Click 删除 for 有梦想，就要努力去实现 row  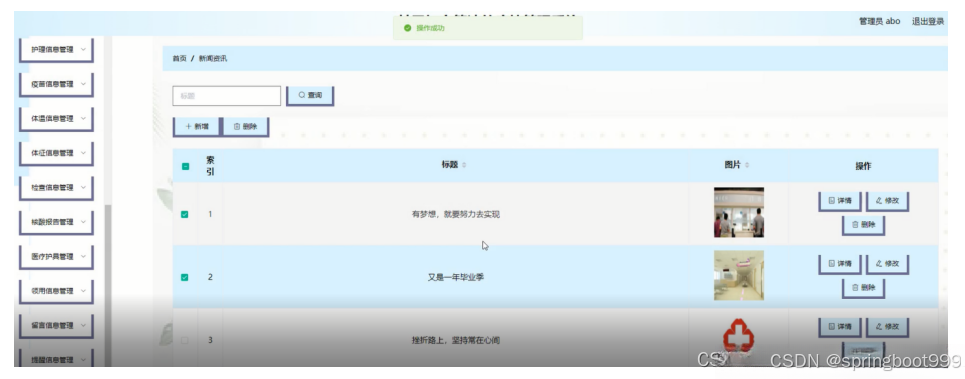coord(863,225)
